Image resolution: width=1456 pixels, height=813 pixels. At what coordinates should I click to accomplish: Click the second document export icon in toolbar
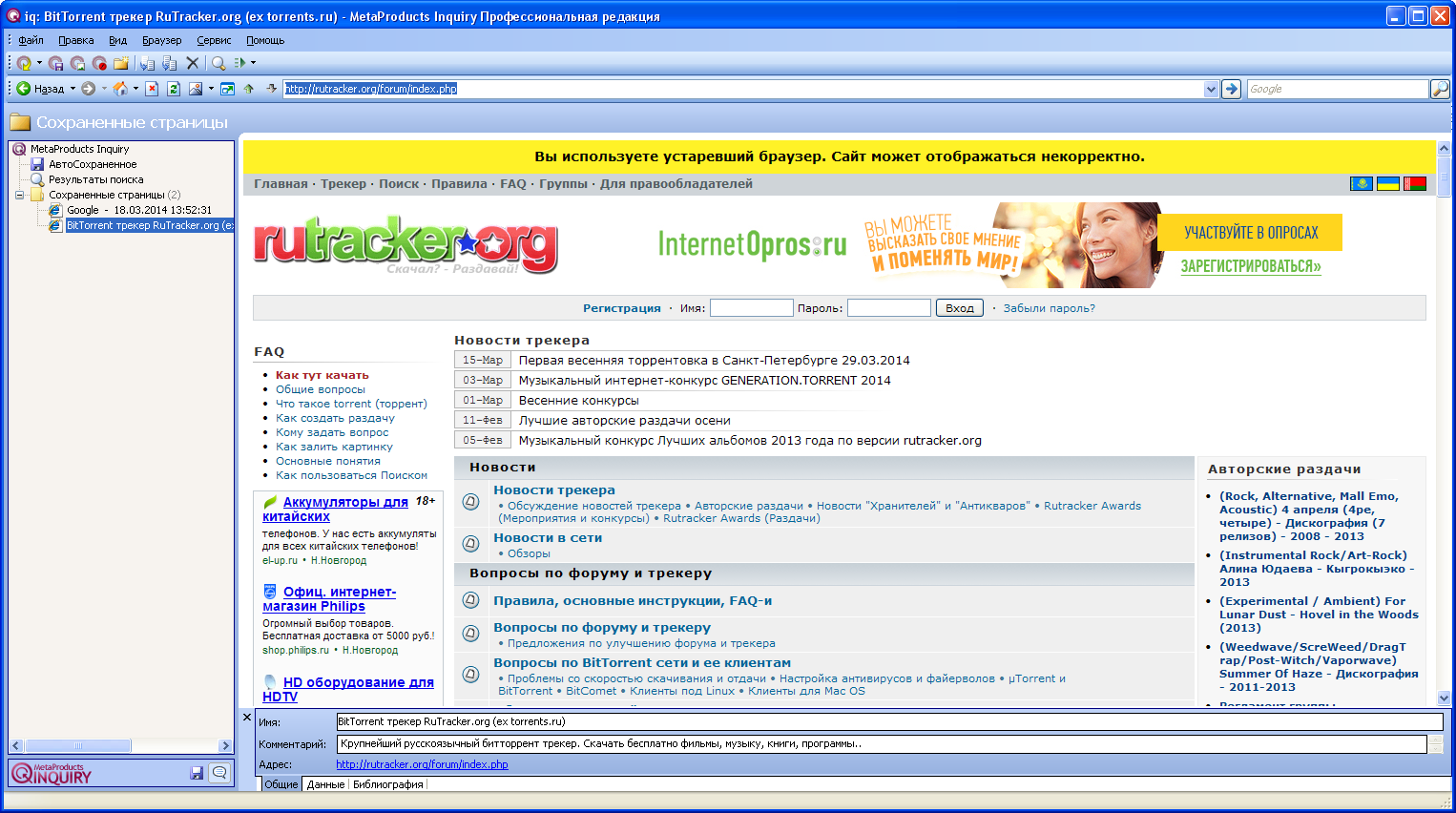click(x=170, y=63)
